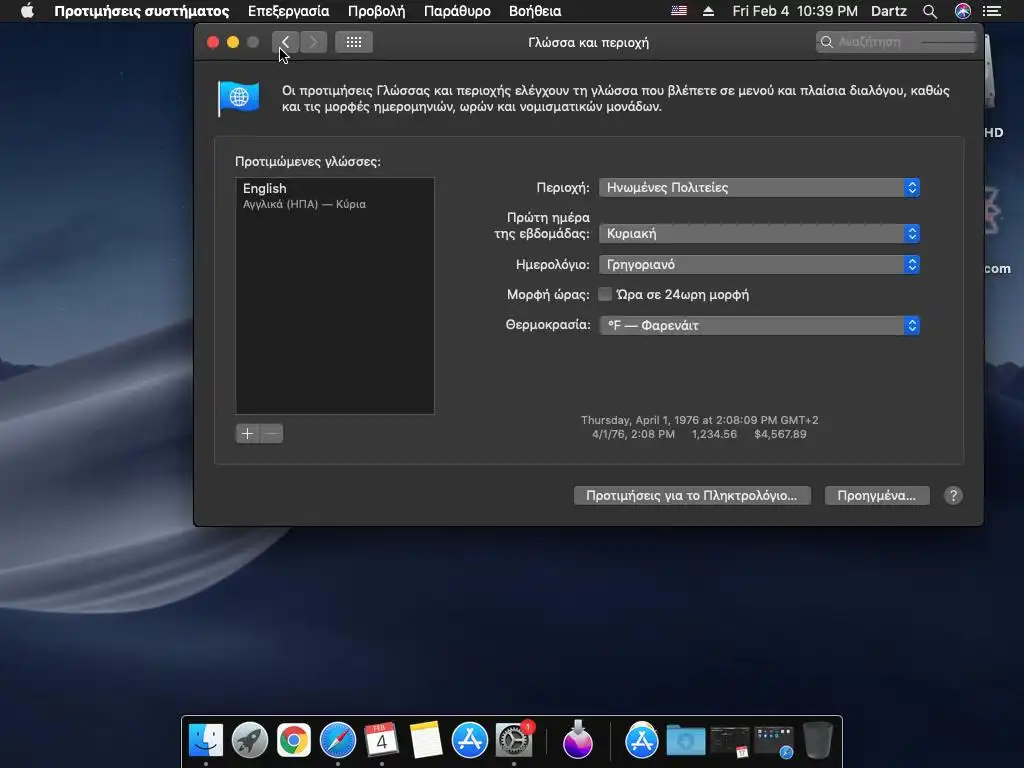
Task: Click the add language plus button
Action: [248, 434]
